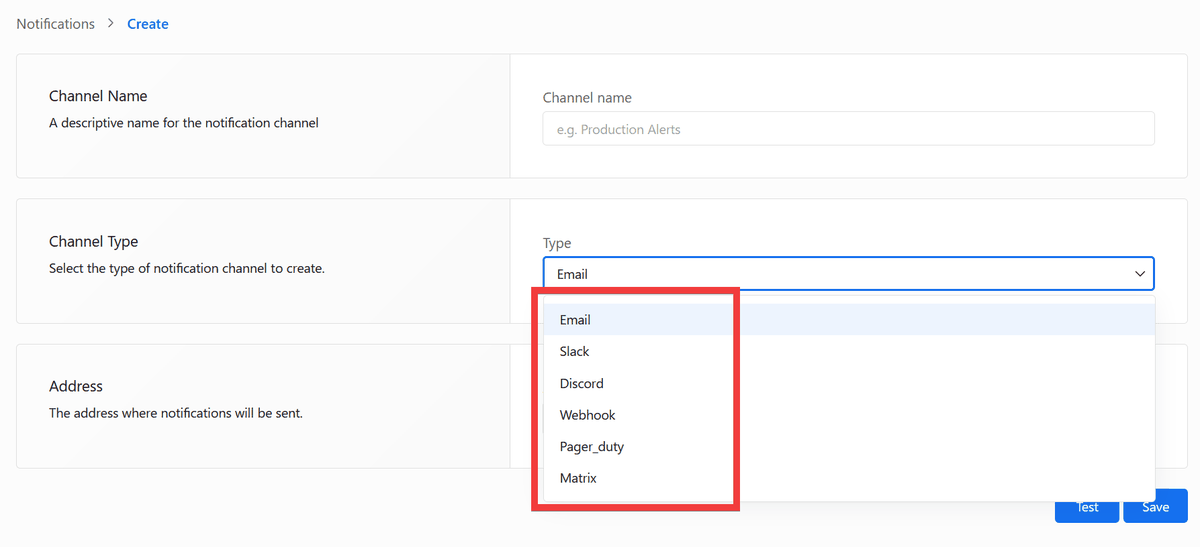The image size is (1200, 547).
Task: Select the Webhook channel type option
Action: point(587,415)
